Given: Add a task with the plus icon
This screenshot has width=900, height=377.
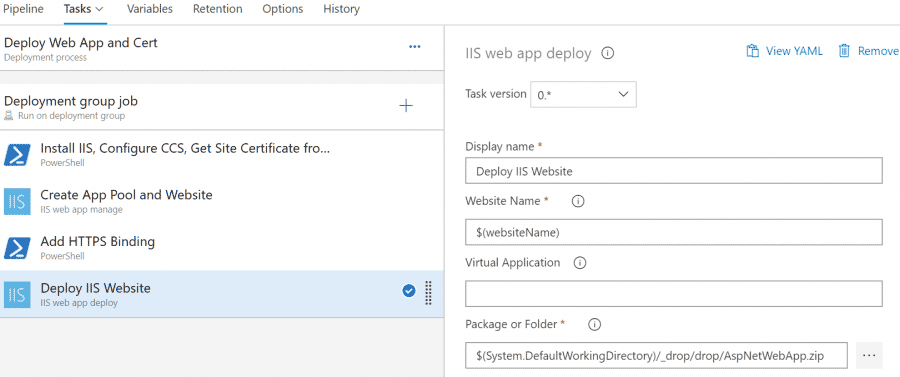Looking at the screenshot, I should tap(406, 106).
